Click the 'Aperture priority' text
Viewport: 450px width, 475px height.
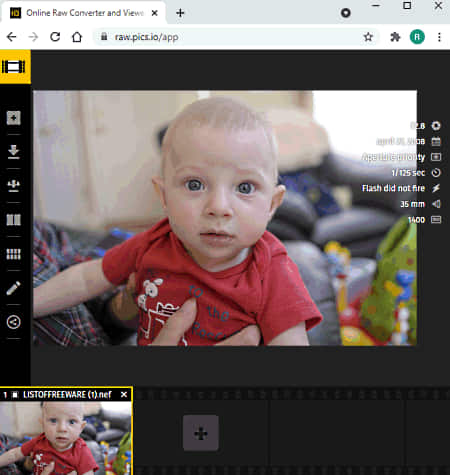[393, 157]
